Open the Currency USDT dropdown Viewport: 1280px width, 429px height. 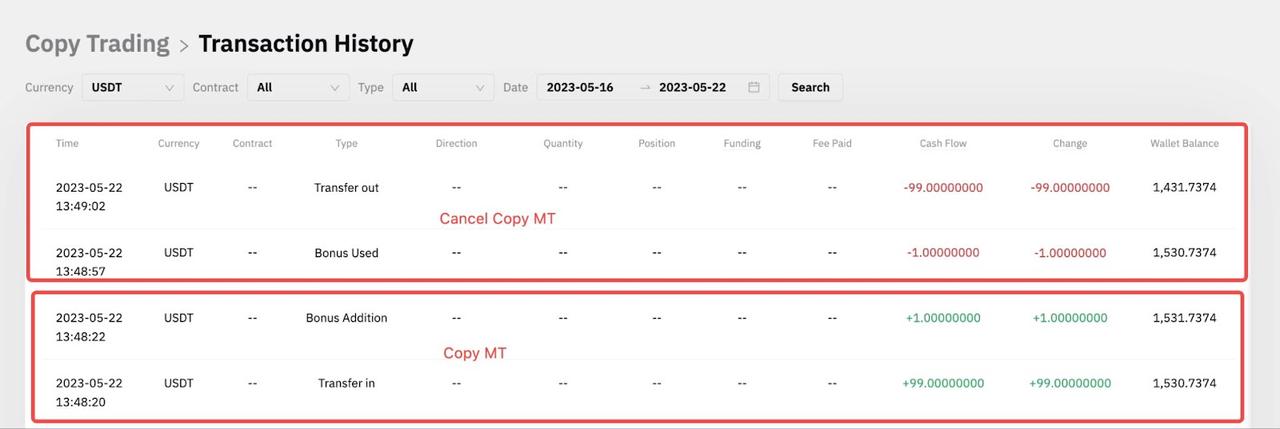point(132,87)
